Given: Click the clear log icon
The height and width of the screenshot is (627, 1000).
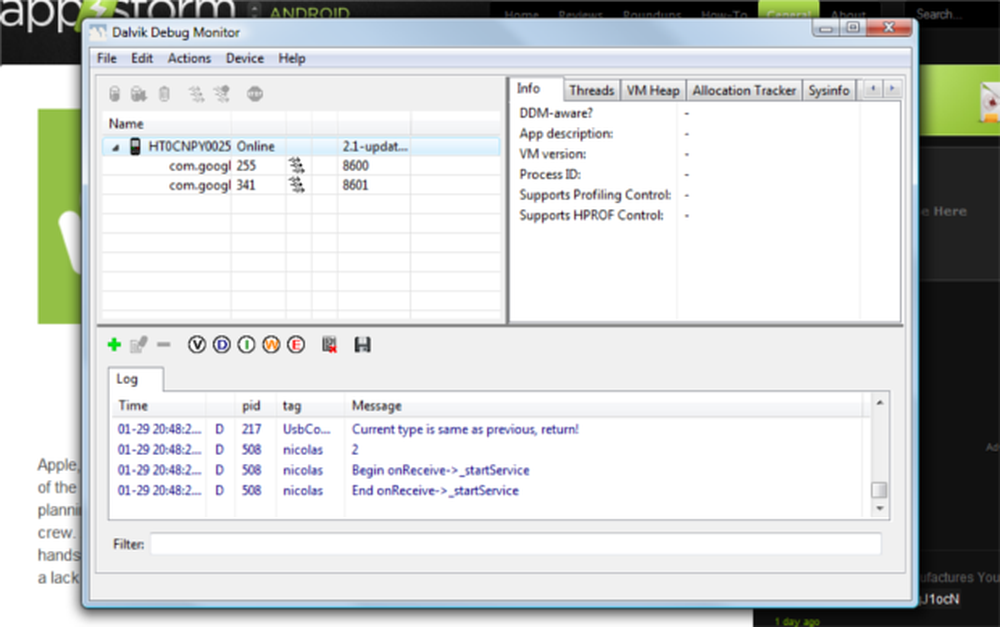Looking at the screenshot, I should point(329,345).
